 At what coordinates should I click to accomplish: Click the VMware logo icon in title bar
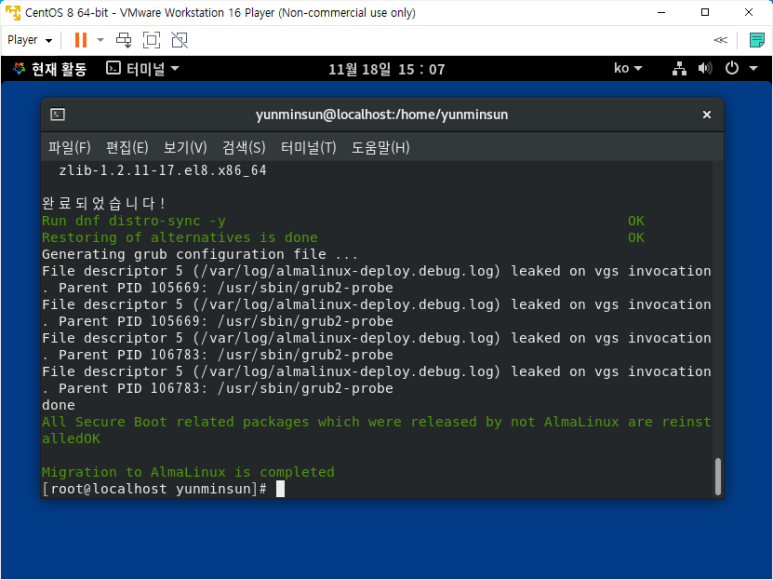tap(13, 12)
